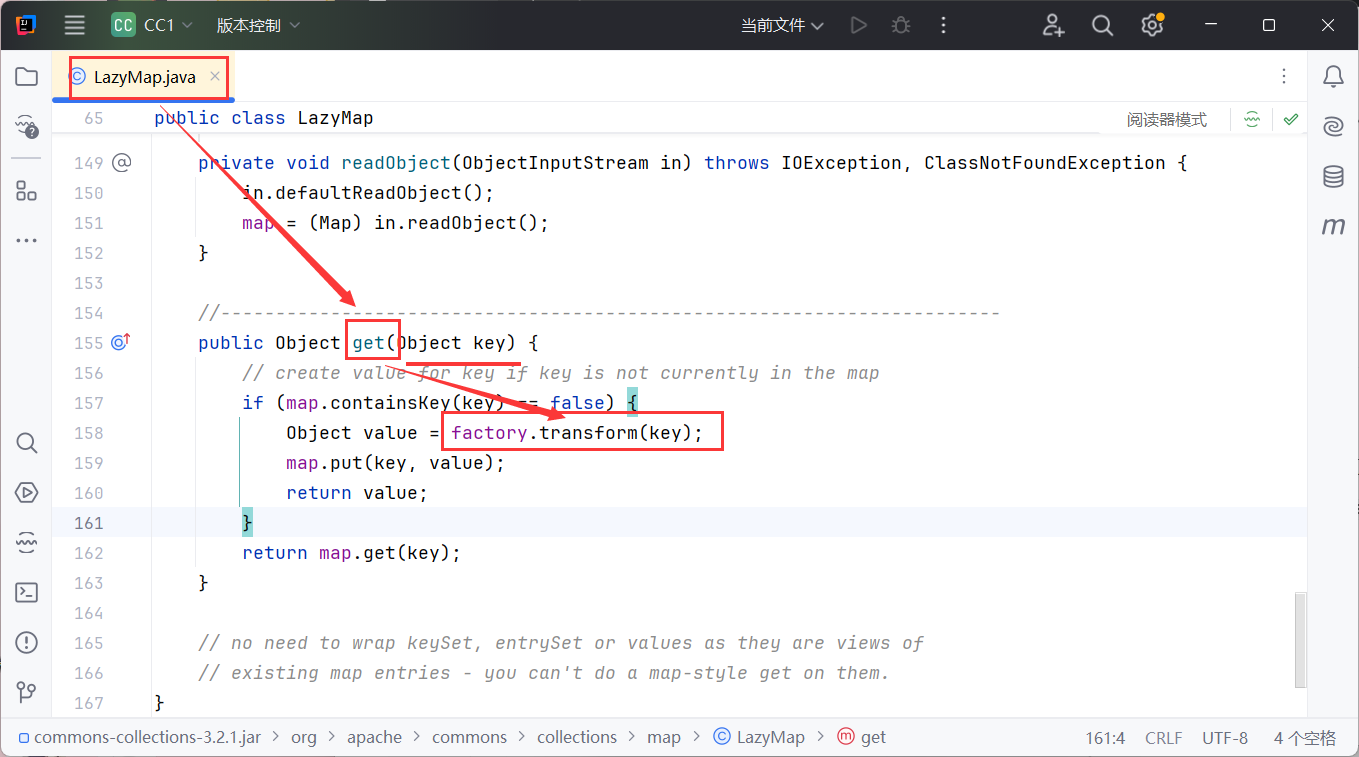Image resolution: width=1359 pixels, height=757 pixels.
Task: Open the Git version control tool window
Action: click(27, 692)
